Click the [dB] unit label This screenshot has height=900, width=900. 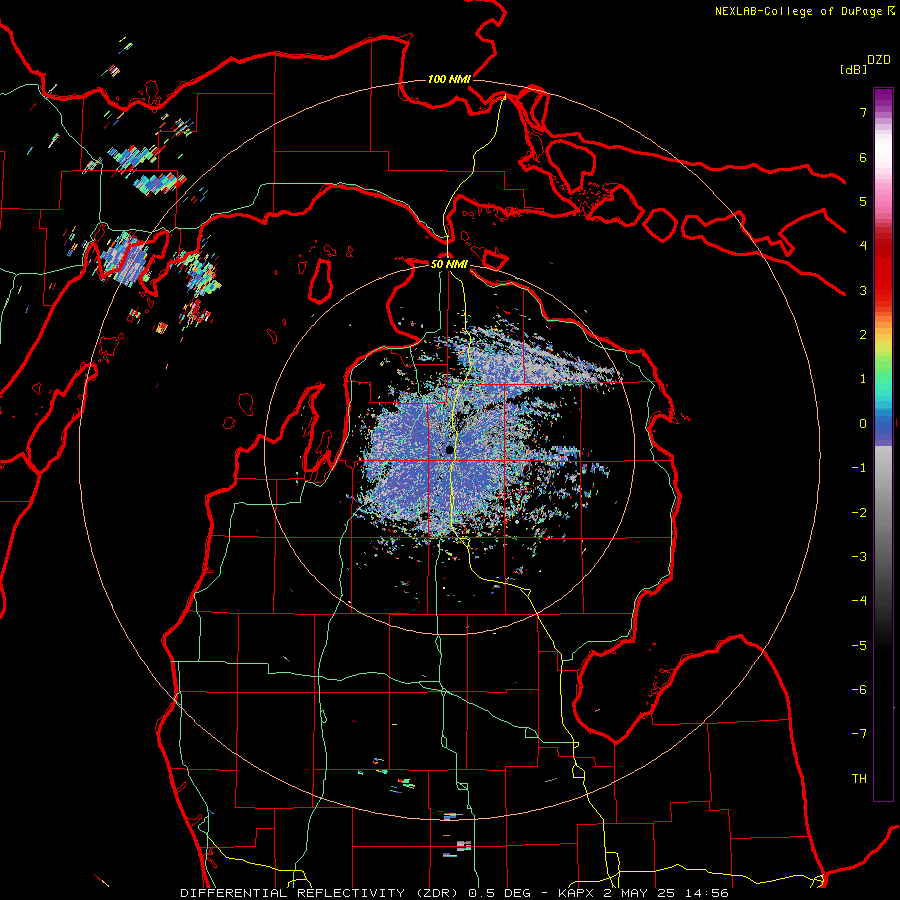(854, 69)
